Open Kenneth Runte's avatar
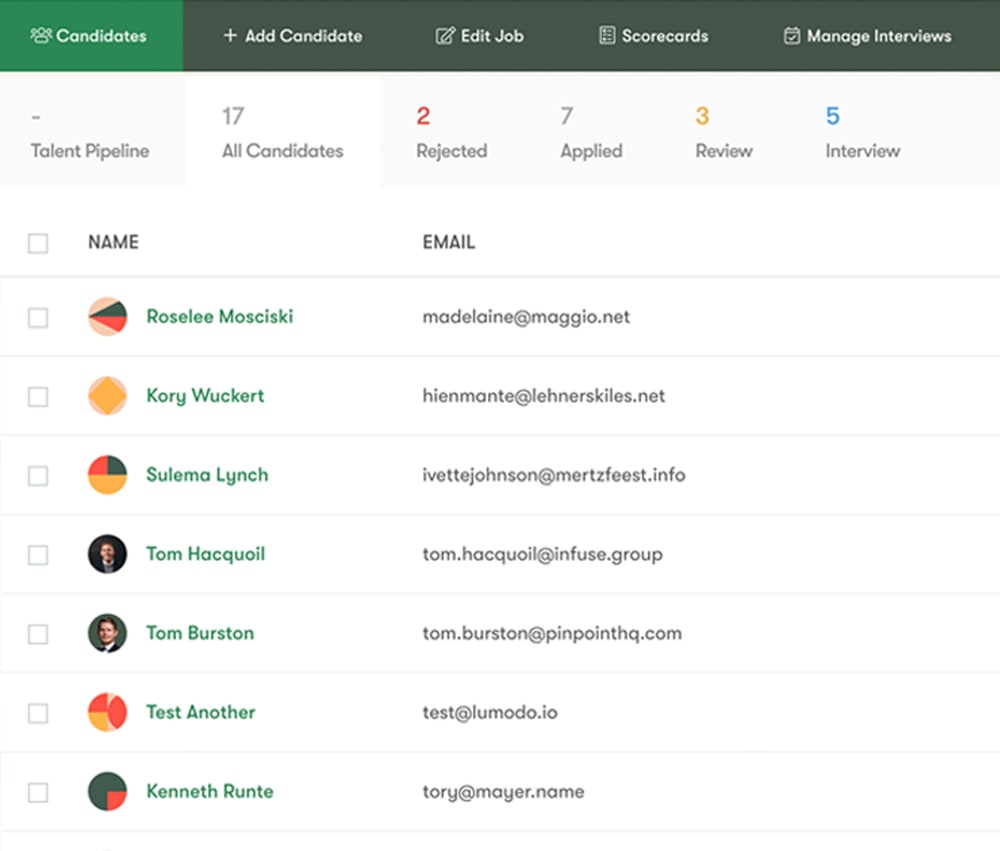 tap(107, 791)
